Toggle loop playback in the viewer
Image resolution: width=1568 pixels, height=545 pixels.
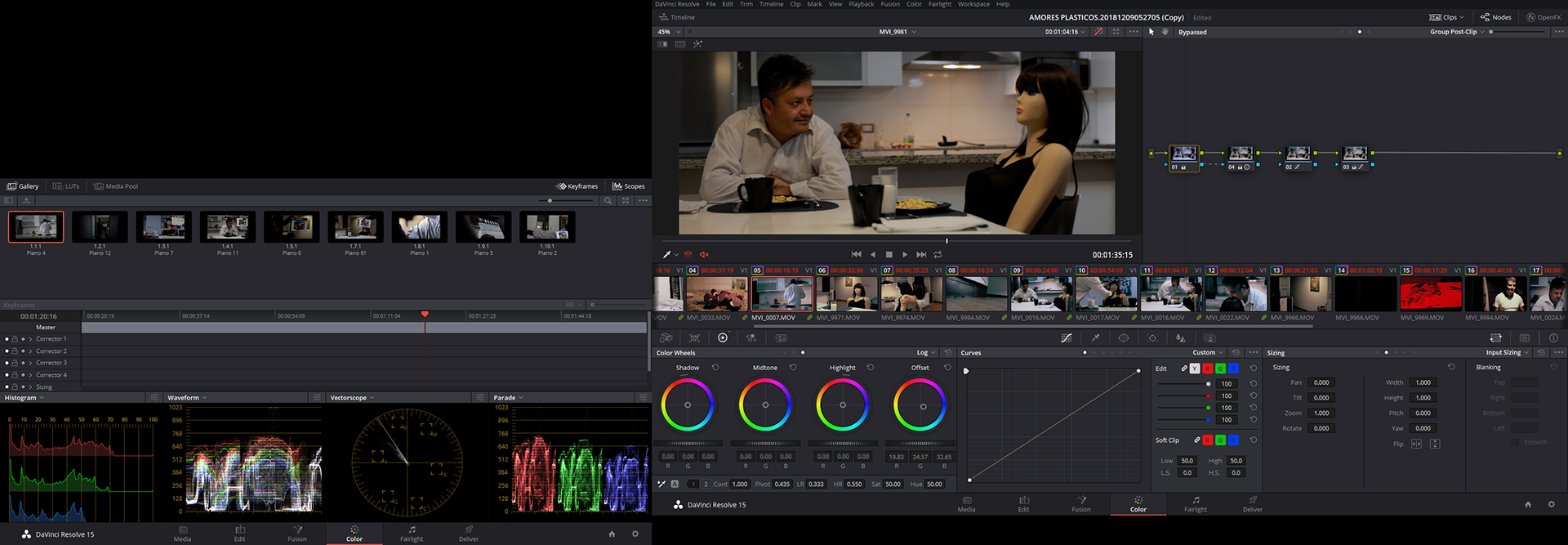(938, 255)
